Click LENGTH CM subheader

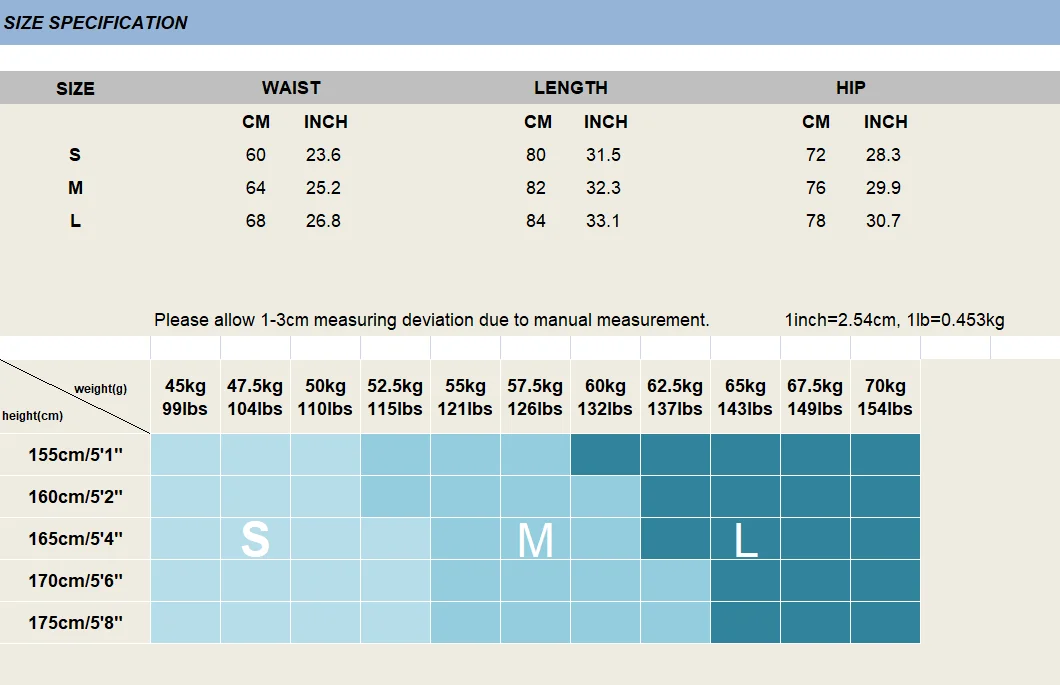(x=538, y=122)
